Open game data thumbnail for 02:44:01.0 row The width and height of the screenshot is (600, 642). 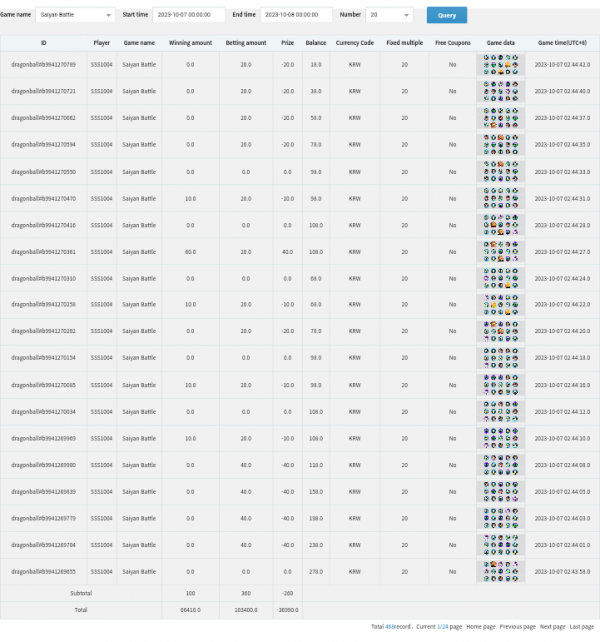point(500,545)
